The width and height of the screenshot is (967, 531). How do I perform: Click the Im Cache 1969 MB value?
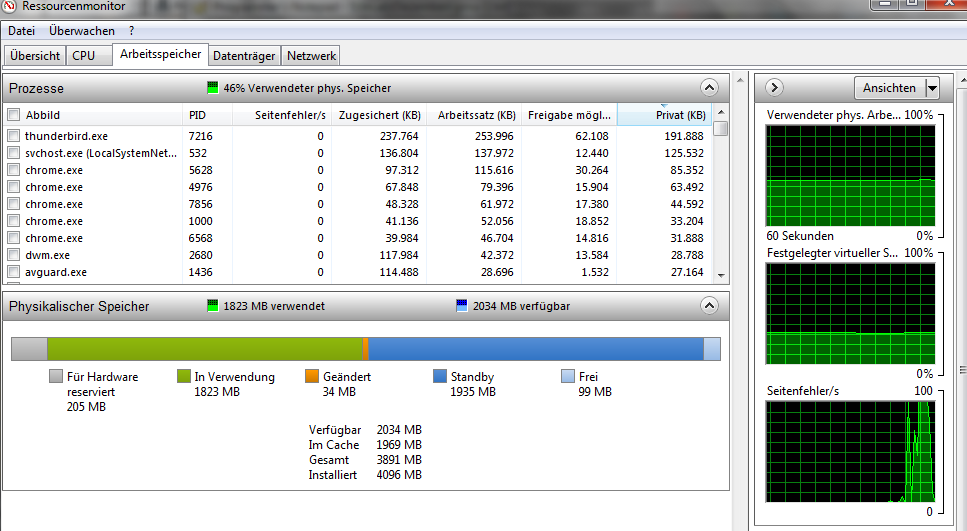399,445
